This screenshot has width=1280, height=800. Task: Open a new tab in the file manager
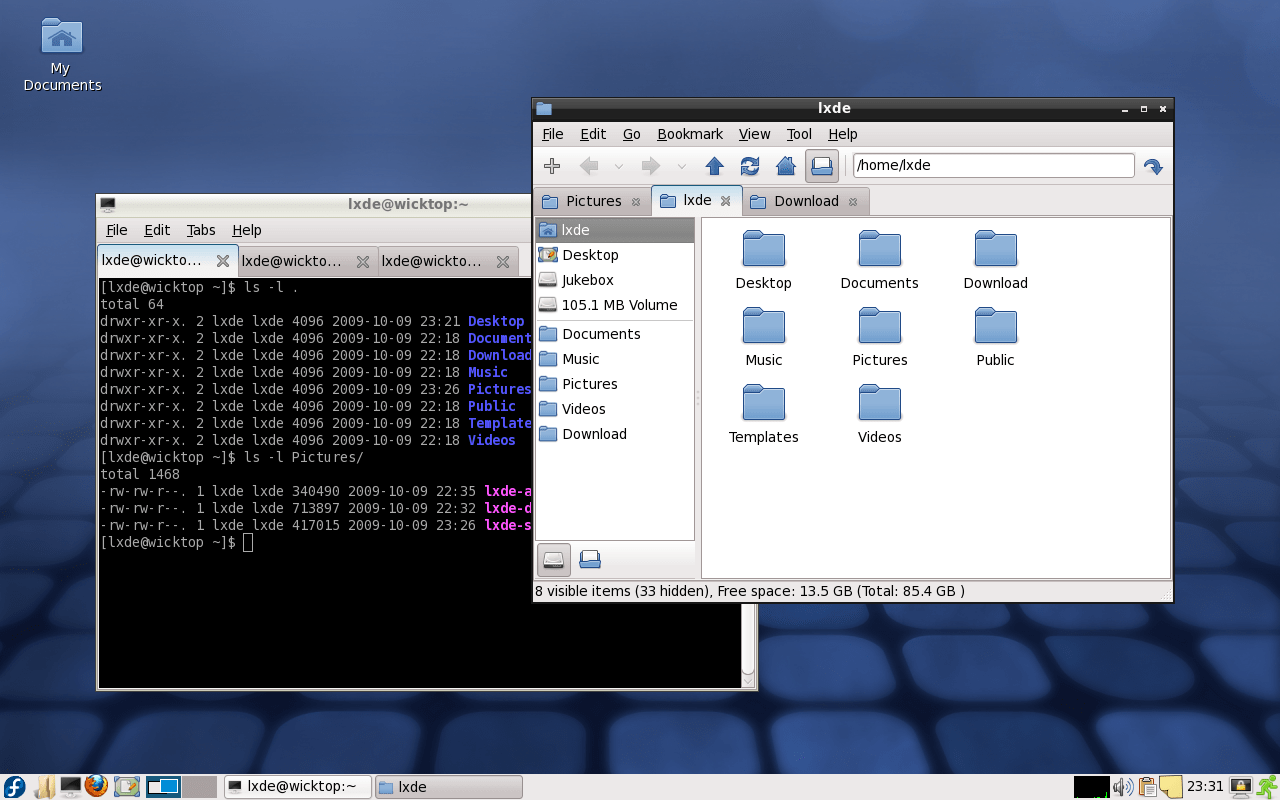click(551, 165)
